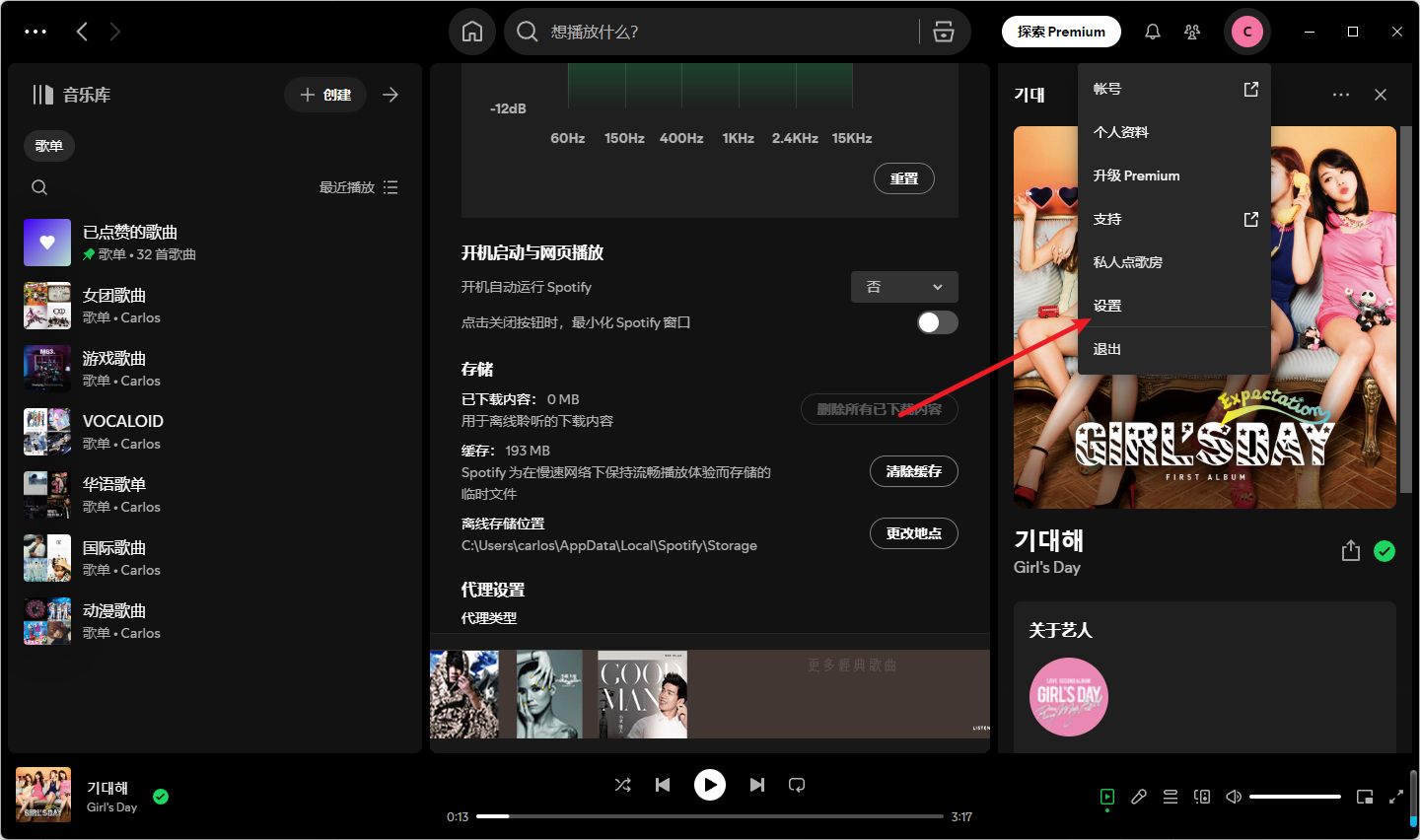Screen dimensions: 1420x840
Task: Skip to the previous track
Action: click(x=663, y=785)
